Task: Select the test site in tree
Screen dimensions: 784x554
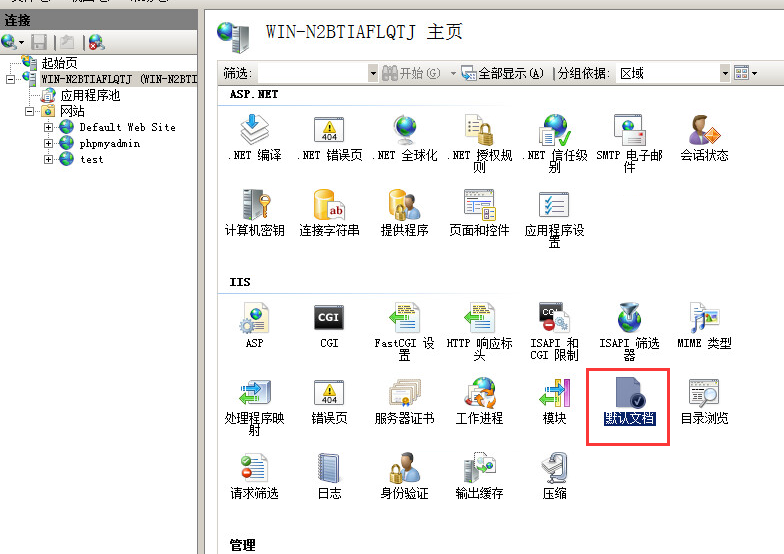Action: (x=92, y=160)
